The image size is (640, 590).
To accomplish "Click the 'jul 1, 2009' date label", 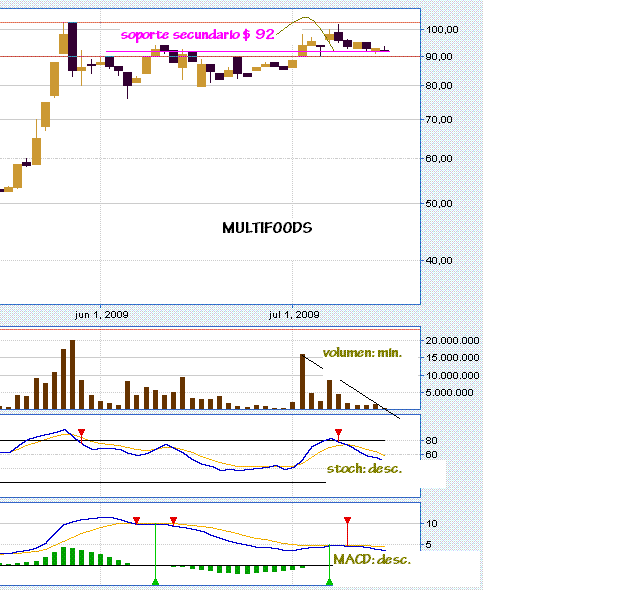I will pos(294,314).
